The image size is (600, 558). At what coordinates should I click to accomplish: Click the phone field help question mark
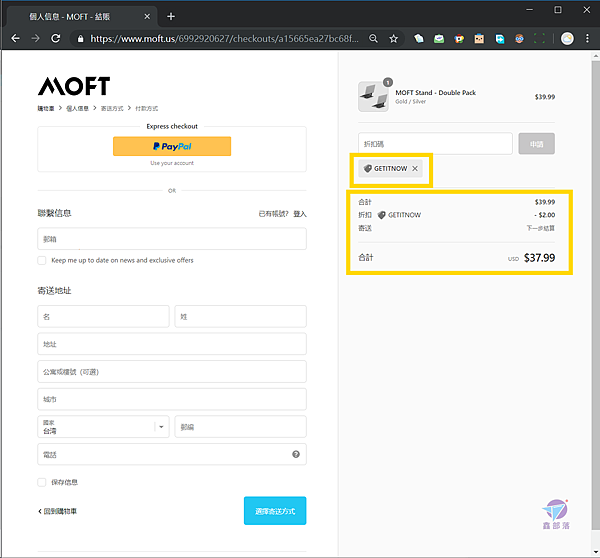click(296, 454)
